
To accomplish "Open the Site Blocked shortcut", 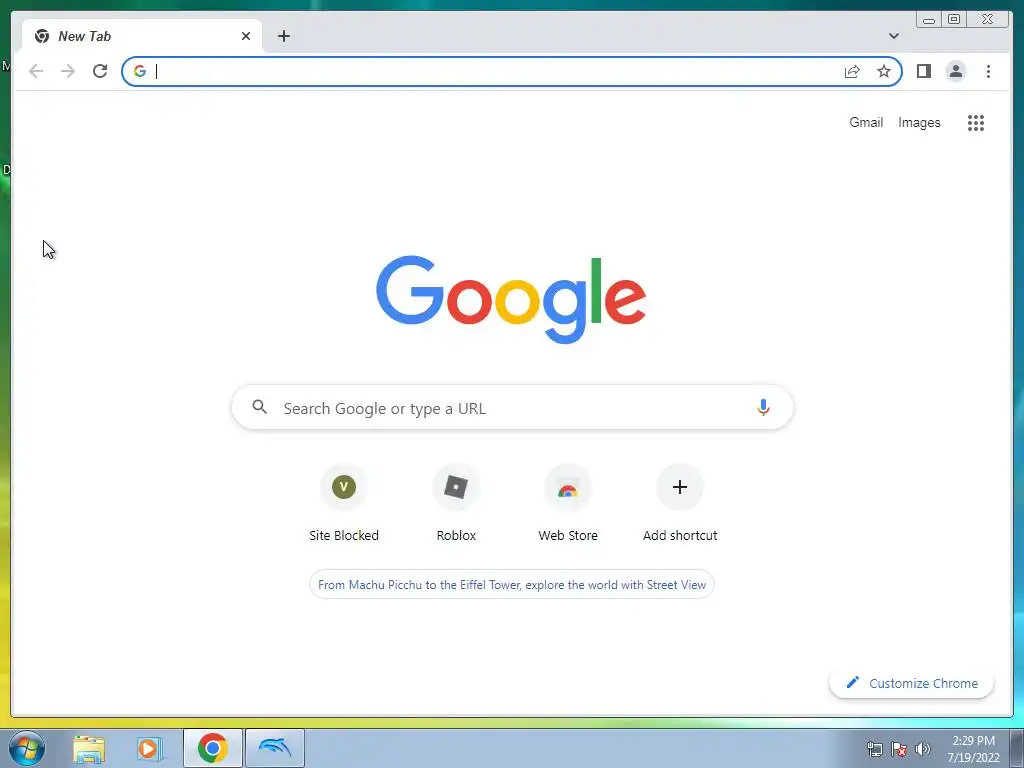I will tap(344, 504).
